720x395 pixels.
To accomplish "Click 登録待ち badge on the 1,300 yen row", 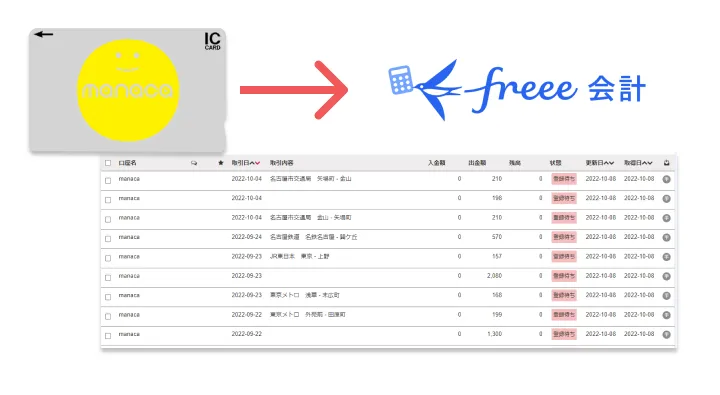I will point(564,334).
